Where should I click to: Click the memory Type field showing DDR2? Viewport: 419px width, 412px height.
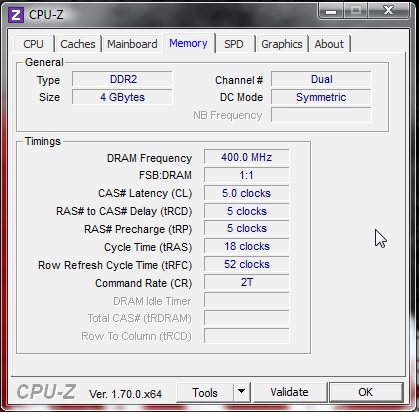click(123, 79)
